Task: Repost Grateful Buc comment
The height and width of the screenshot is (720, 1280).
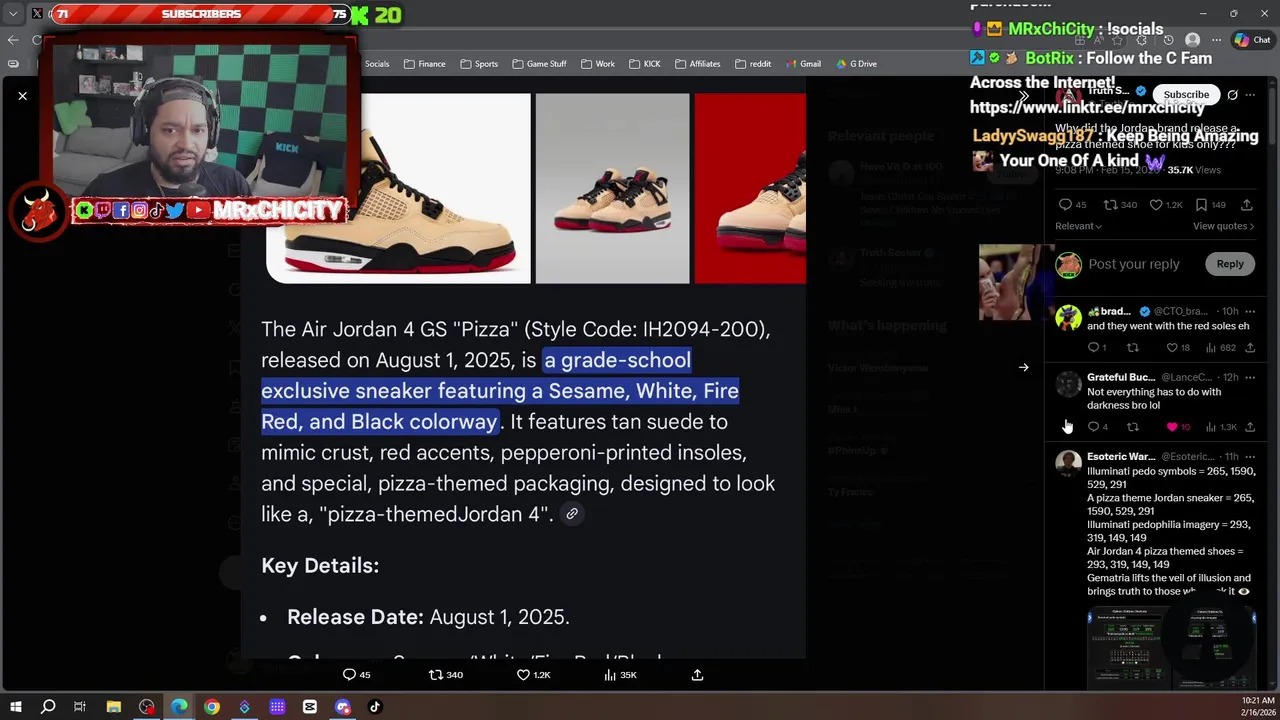Action: (x=1133, y=427)
